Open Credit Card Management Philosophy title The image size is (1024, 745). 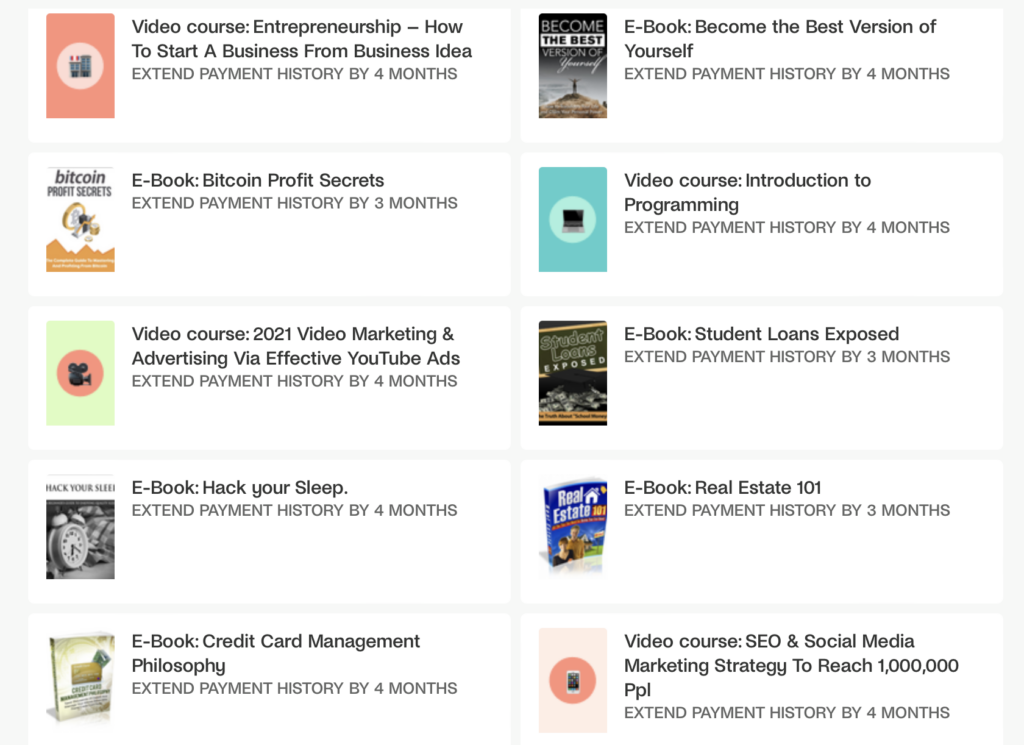pos(276,653)
